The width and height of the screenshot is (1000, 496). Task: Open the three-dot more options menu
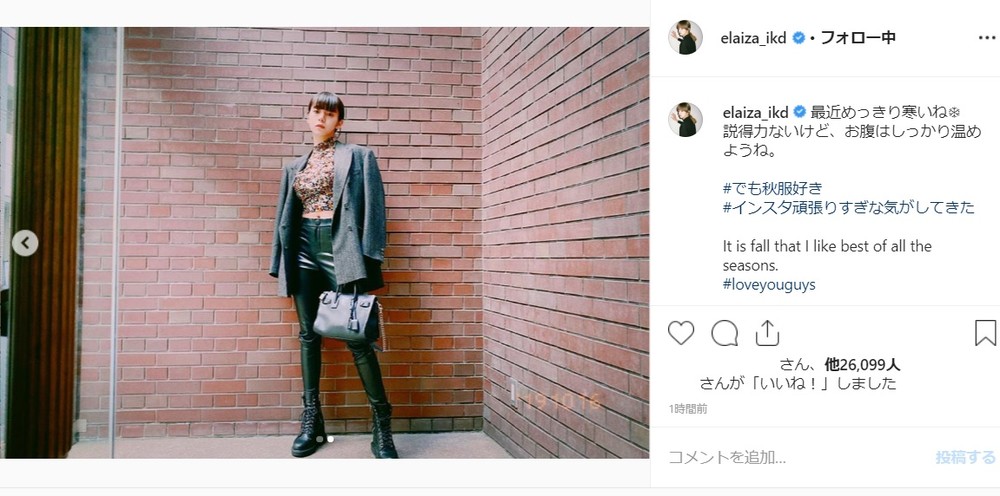(x=987, y=38)
